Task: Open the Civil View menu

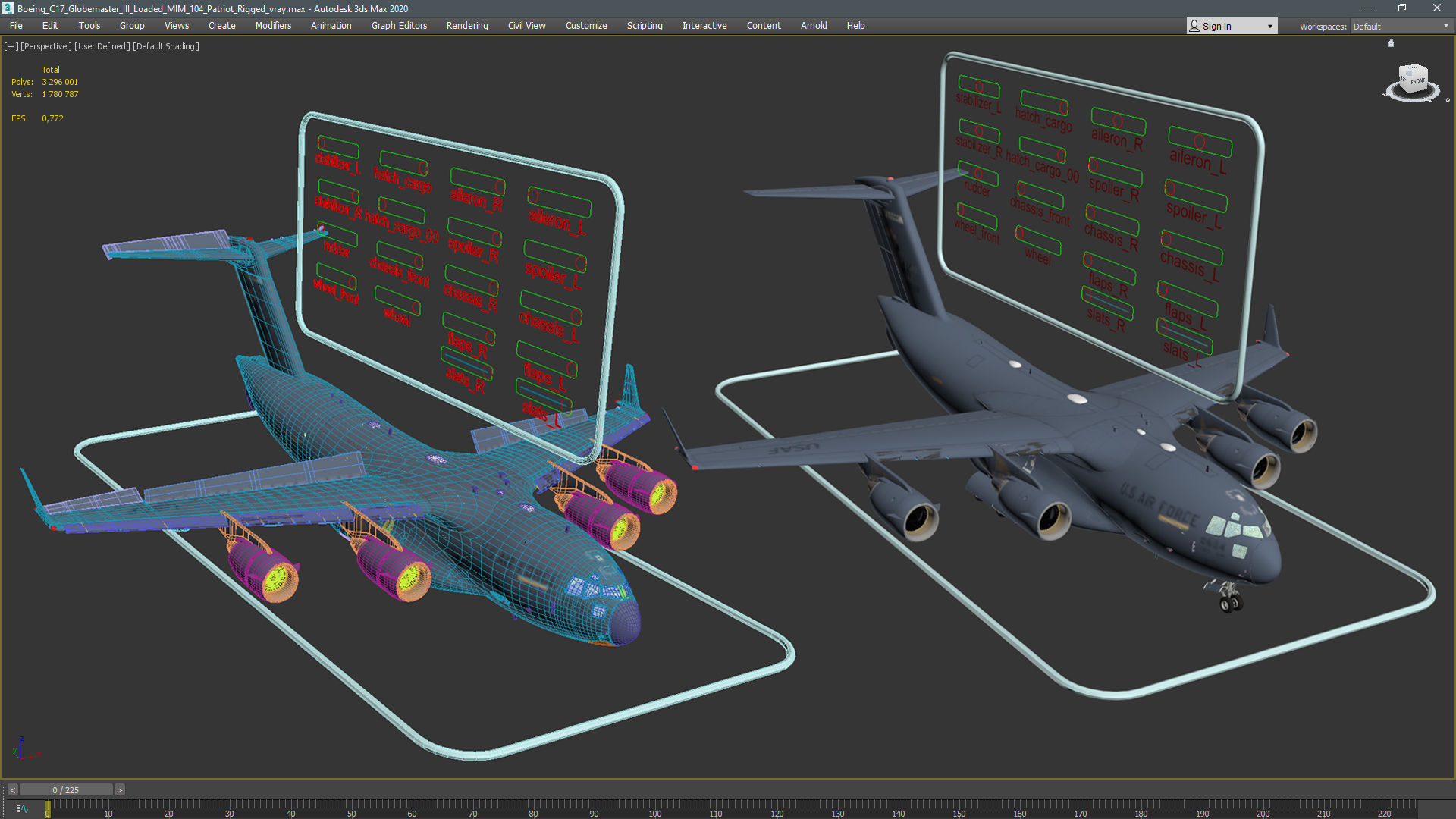Action: click(x=527, y=26)
